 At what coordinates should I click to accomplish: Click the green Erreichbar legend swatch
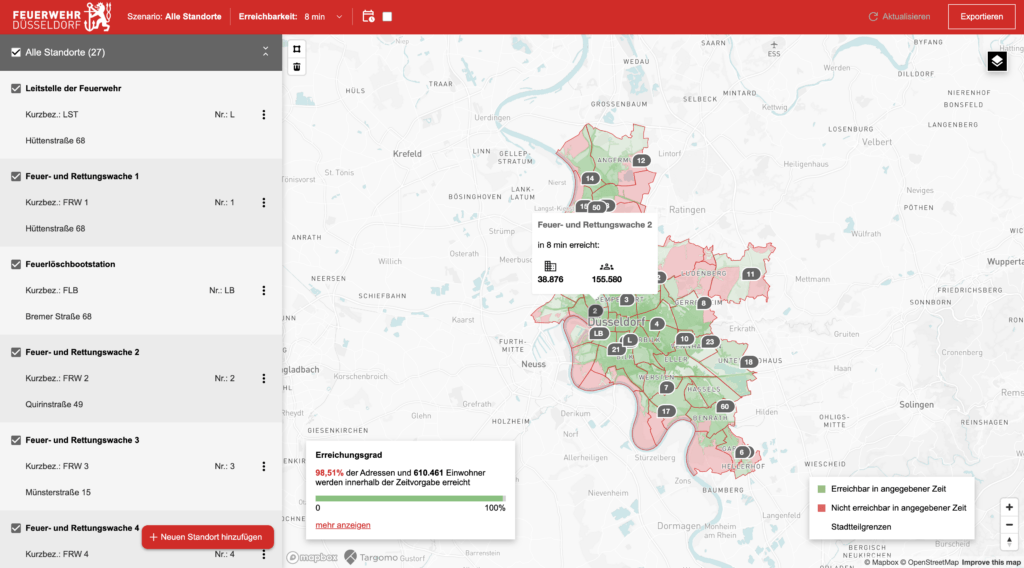tap(822, 489)
